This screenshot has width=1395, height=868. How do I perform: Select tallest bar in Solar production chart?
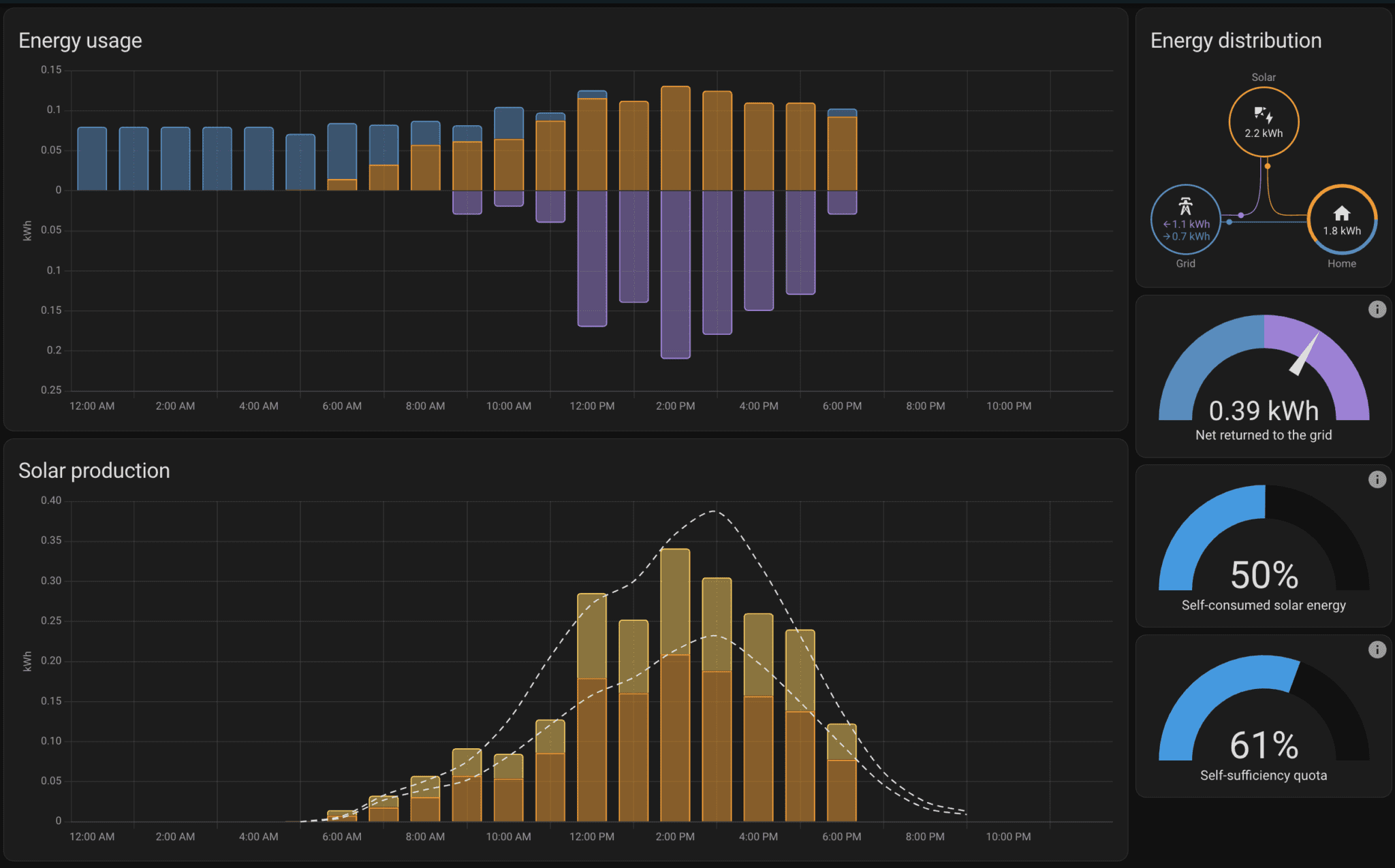pyautogui.click(x=675, y=684)
